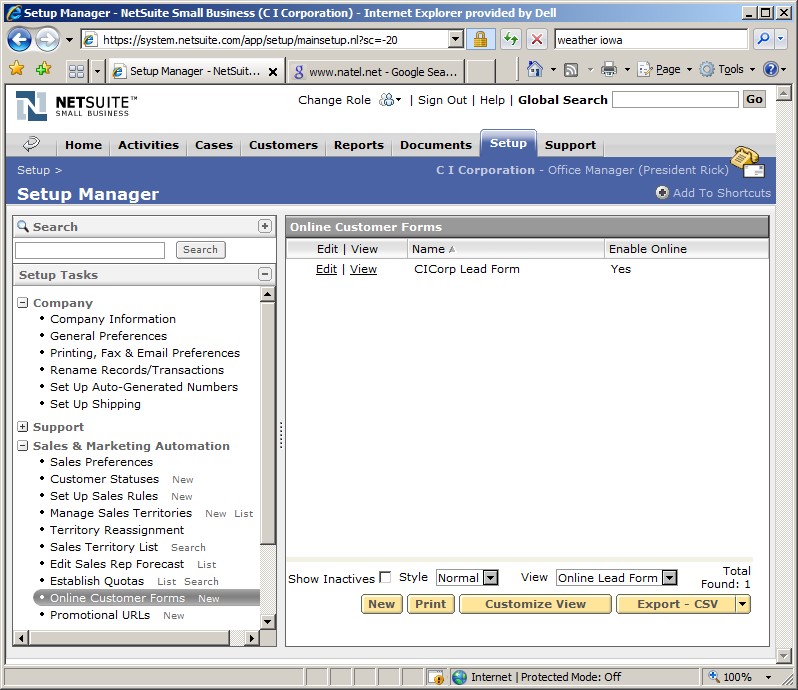Click the Search button in the Setup search panel
Viewport: 798px width, 690px height.
tap(201, 250)
